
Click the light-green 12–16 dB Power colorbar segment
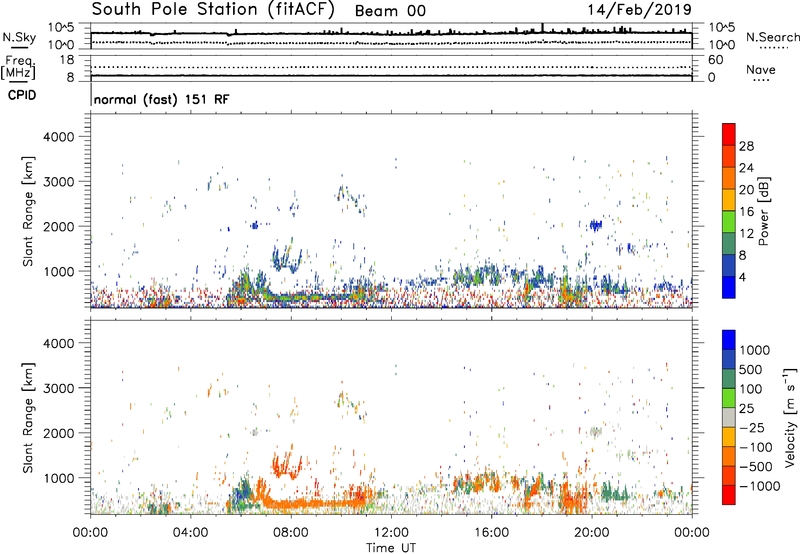[729, 222]
